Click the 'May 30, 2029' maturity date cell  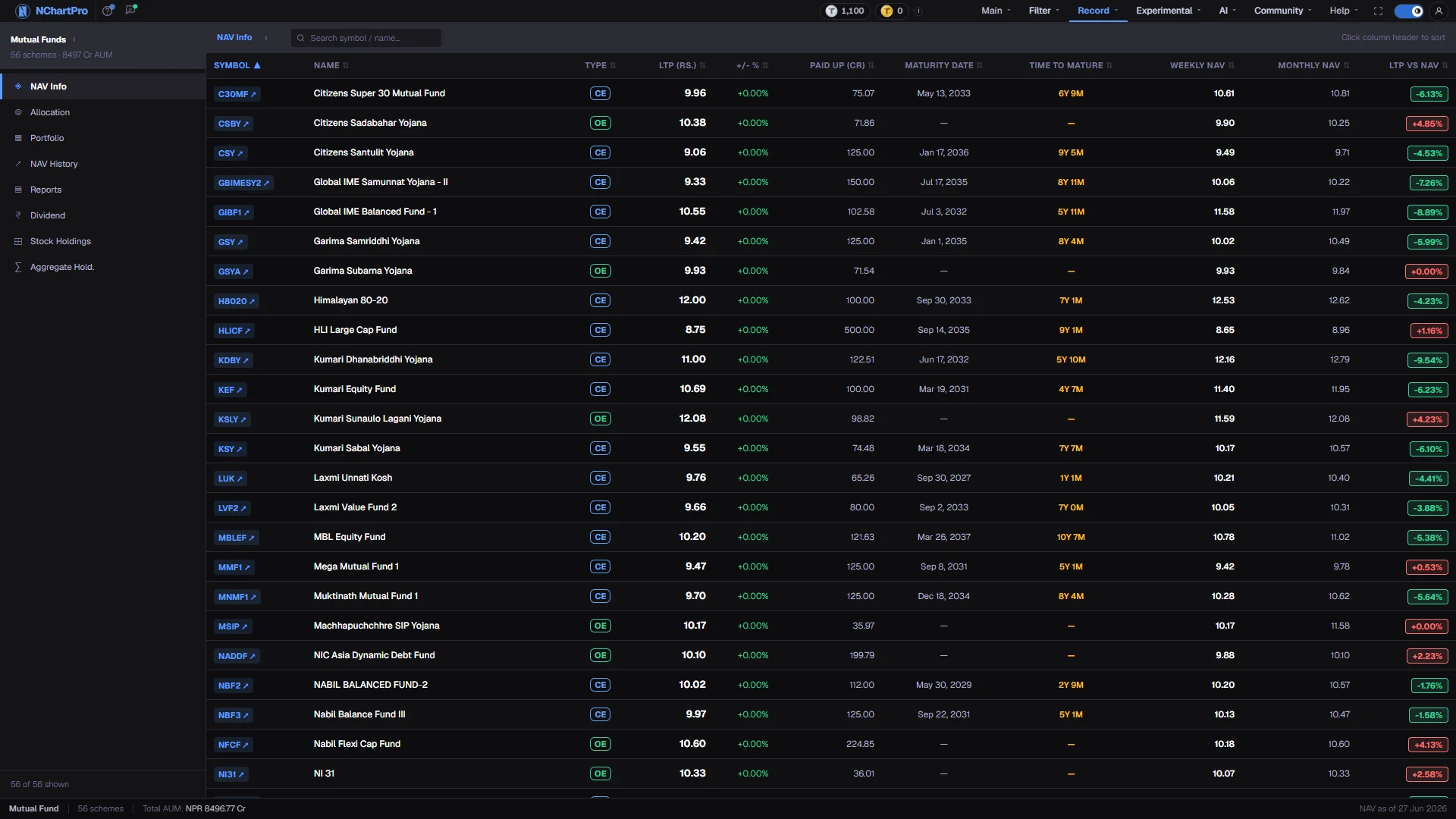point(943,685)
